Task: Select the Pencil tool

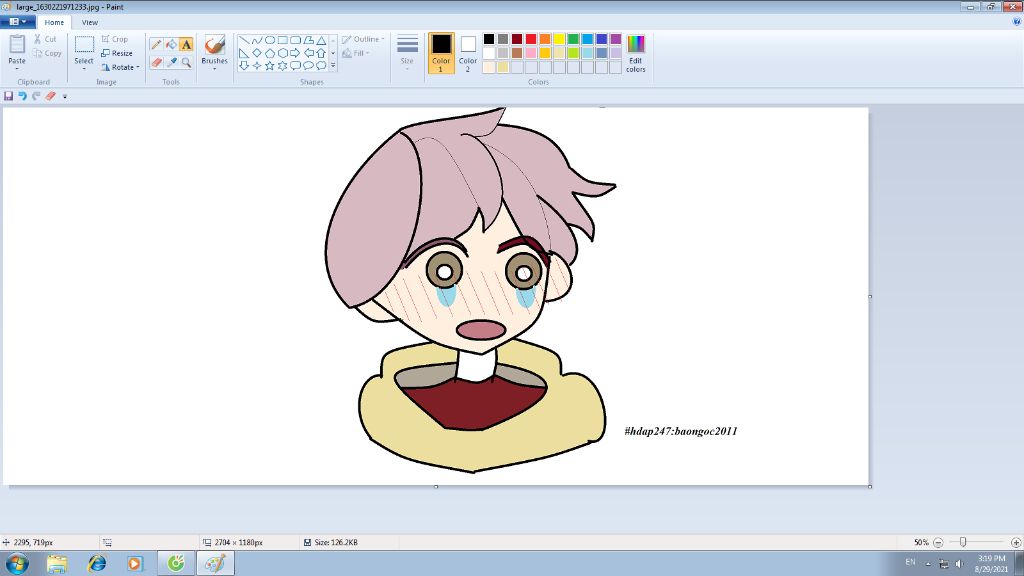Action: (156, 44)
